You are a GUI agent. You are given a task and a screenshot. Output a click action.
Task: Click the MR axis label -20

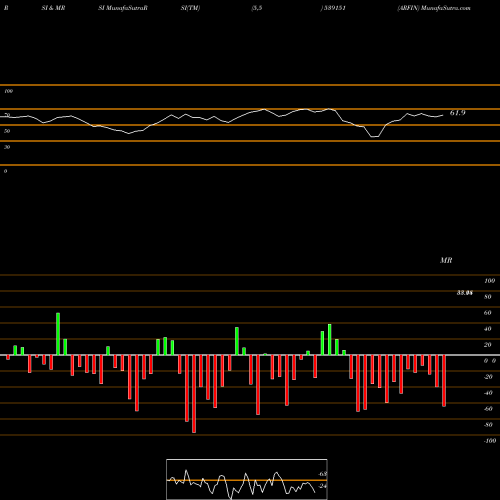click(x=488, y=377)
